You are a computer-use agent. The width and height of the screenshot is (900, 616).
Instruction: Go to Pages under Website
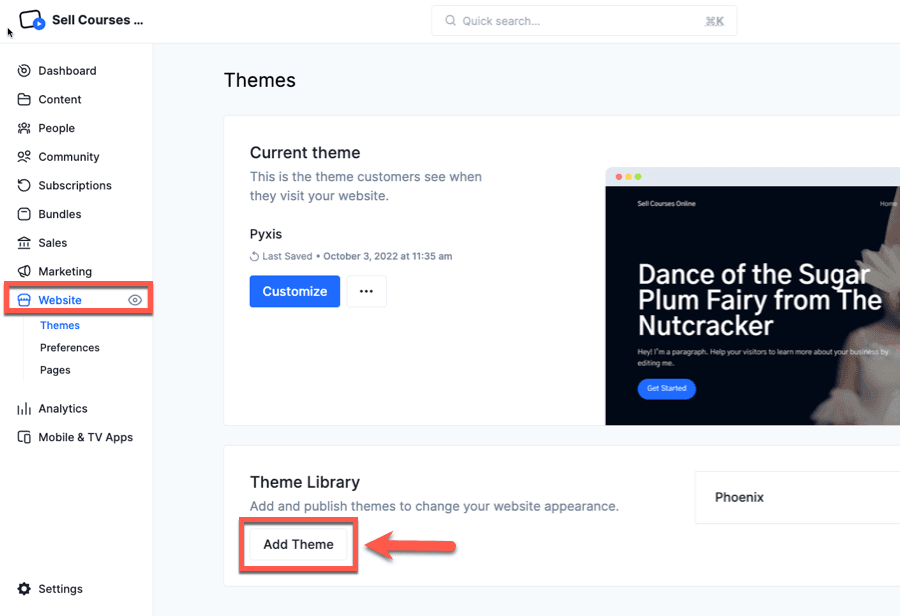click(55, 370)
